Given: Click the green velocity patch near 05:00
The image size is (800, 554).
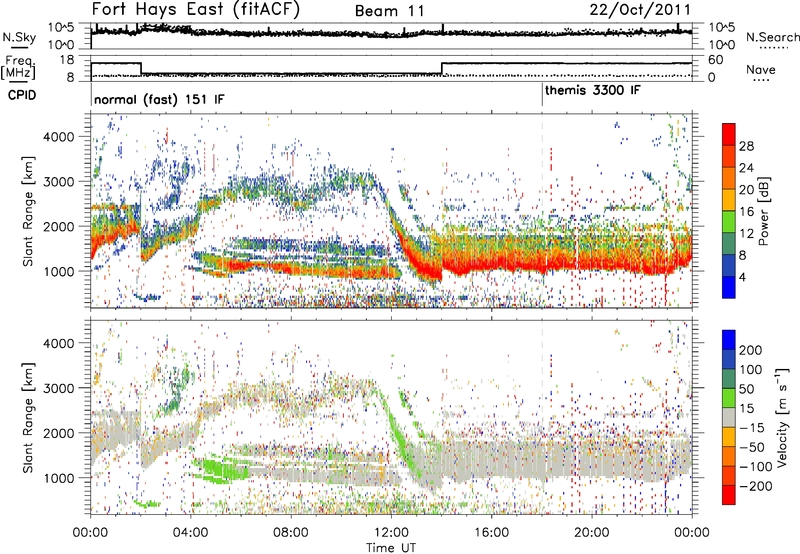Looking at the screenshot, I should tap(219, 469).
